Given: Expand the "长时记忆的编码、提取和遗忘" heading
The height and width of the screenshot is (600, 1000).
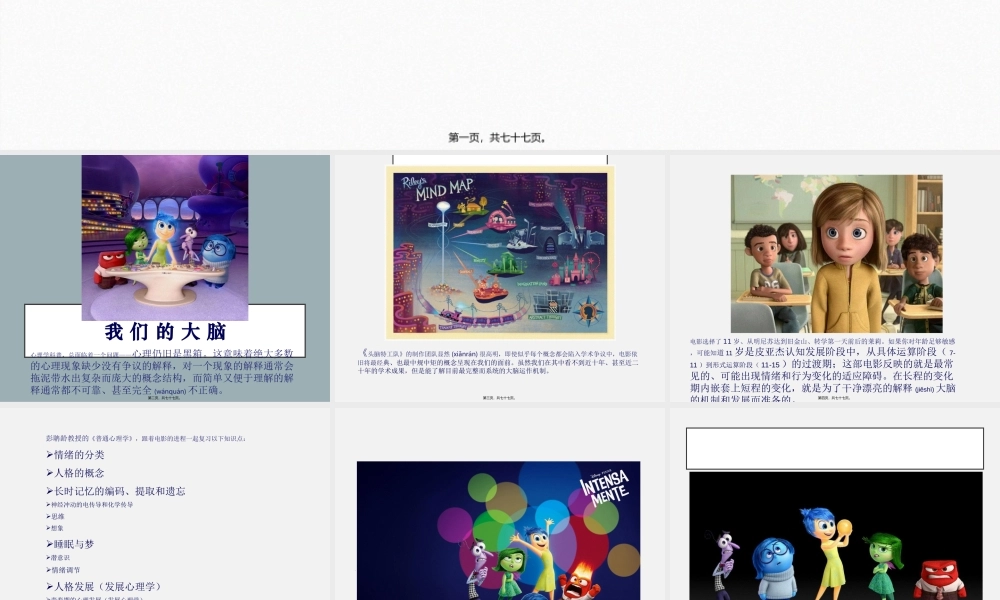Looking at the screenshot, I should click(x=119, y=492).
